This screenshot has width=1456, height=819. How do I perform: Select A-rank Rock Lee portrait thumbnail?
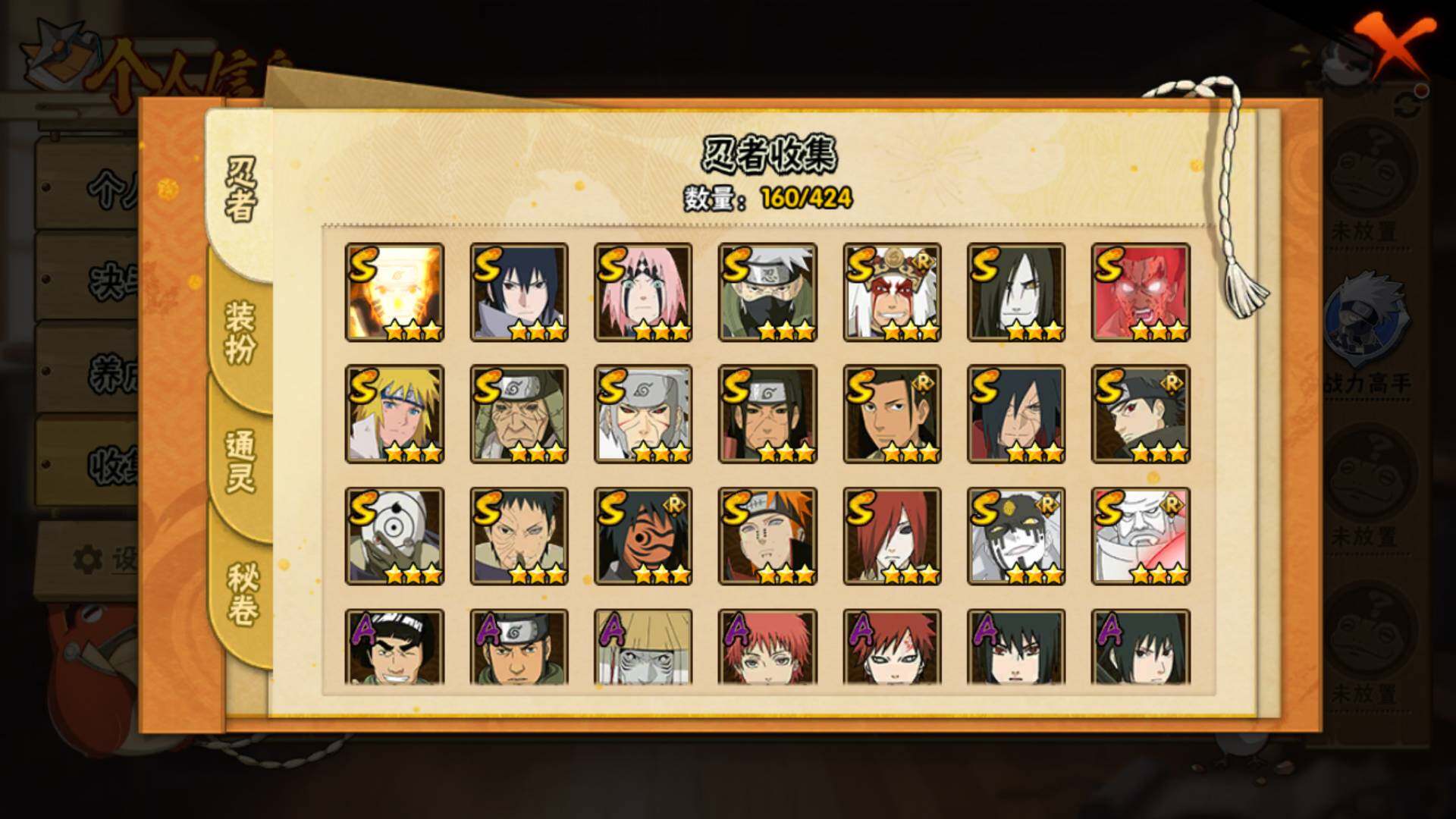coord(394,648)
